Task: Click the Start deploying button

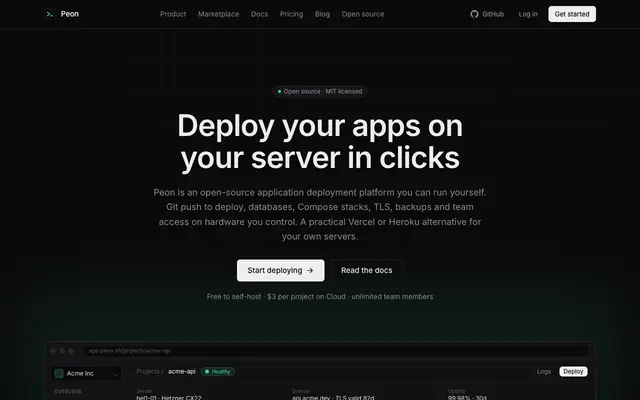Action: (x=280, y=270)
